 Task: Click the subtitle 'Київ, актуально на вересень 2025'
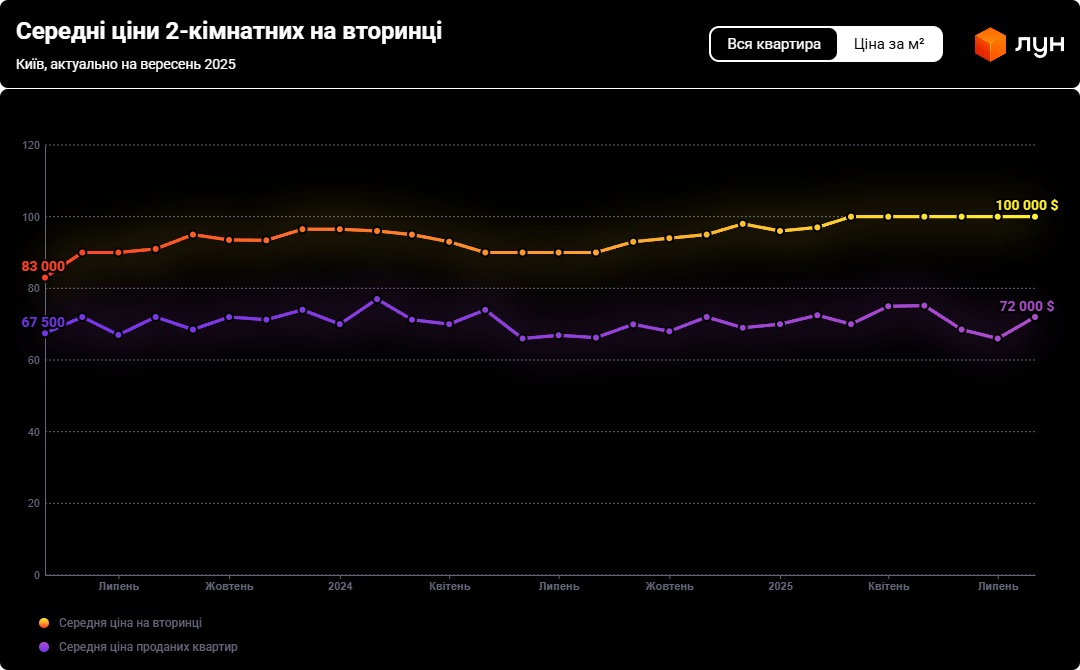pyautogui.click(x=126, y=64)
